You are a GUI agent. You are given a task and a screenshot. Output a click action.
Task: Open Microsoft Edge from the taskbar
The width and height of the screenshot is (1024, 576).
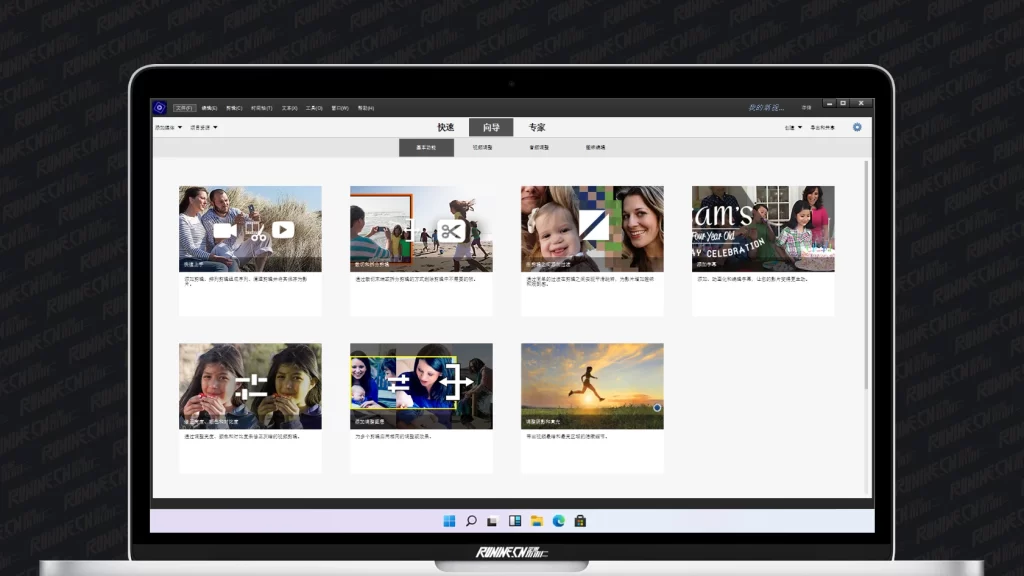(558, 521)
